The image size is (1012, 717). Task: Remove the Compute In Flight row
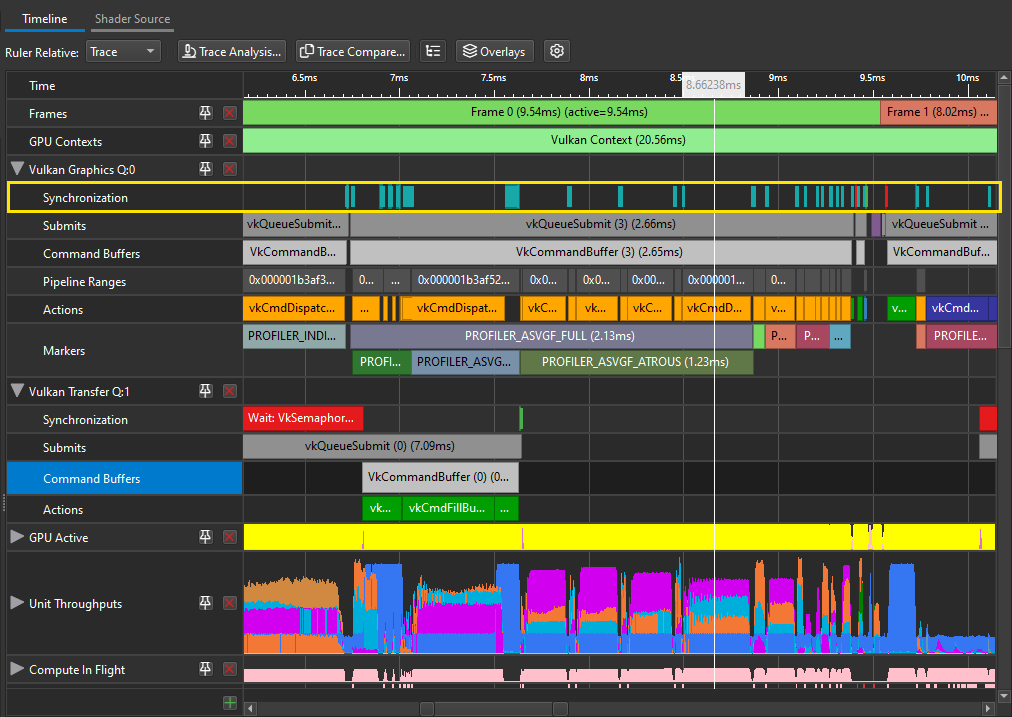tap(230, 669)
